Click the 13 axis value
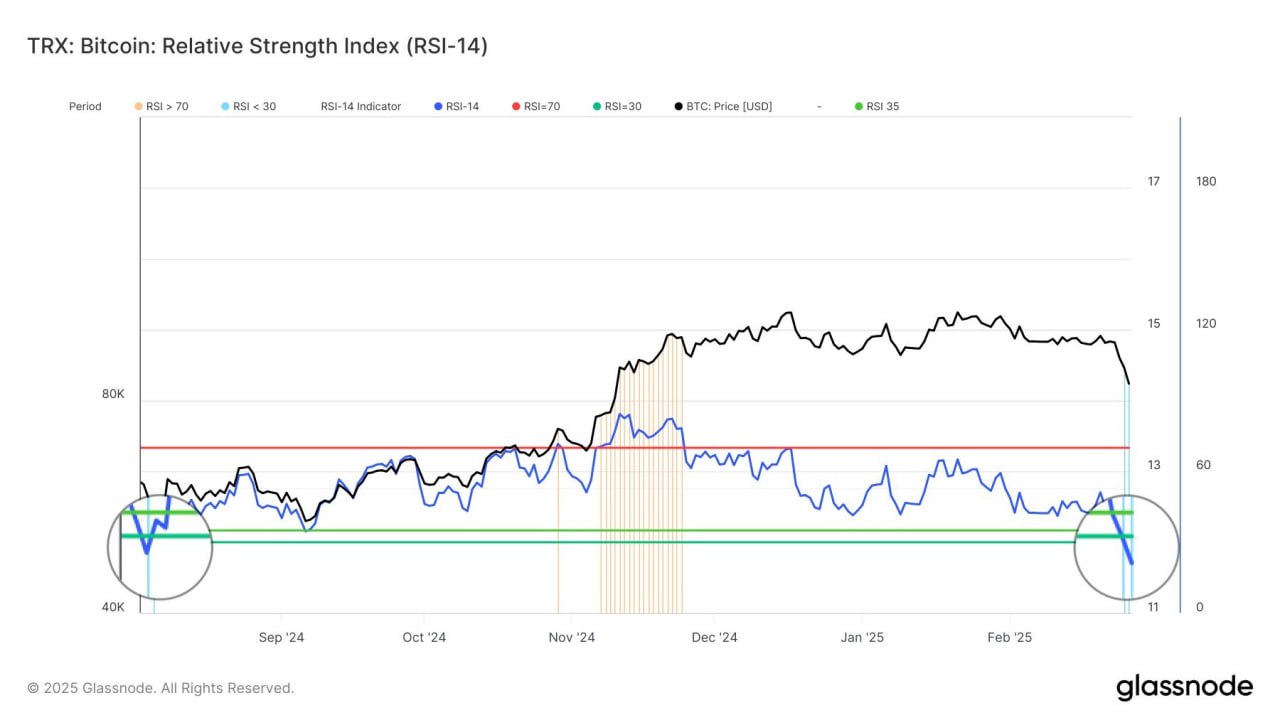 (x=1154, y=465)
